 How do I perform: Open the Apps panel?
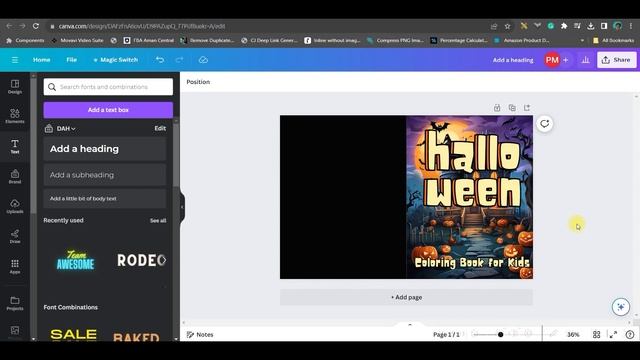[15, 266]
